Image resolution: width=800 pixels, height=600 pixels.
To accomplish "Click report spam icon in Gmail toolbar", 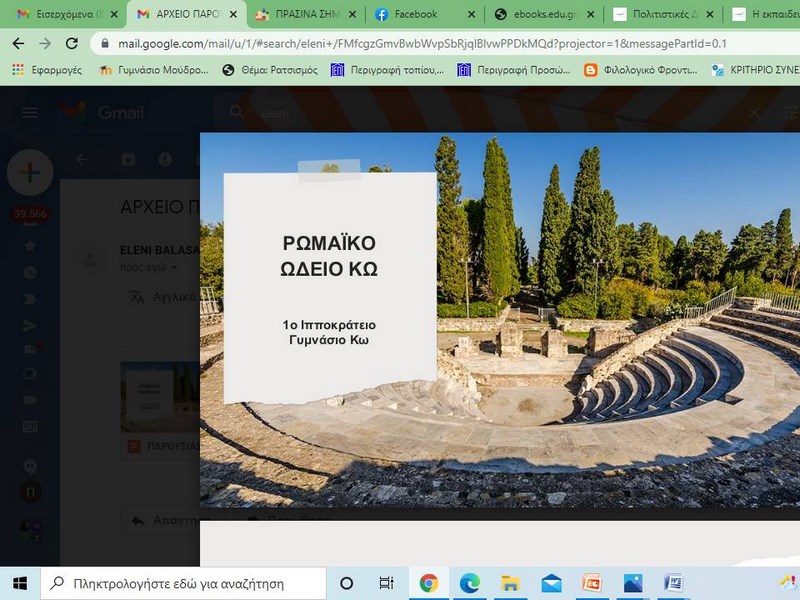I will [165, 160].
